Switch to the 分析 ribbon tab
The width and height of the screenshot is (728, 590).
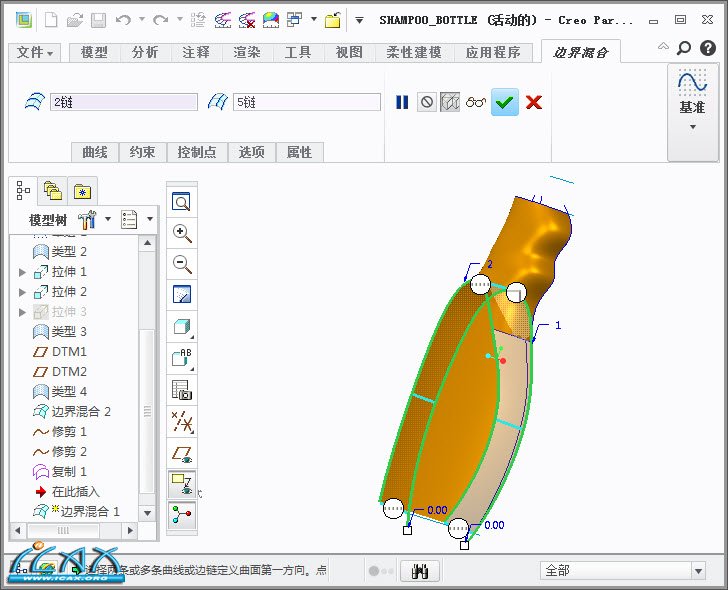click(x=145, y=52)
